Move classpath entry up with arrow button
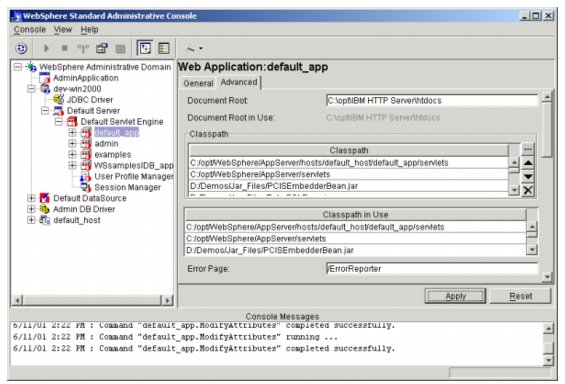This screenshot has height=384, width=565. point(528,163)
